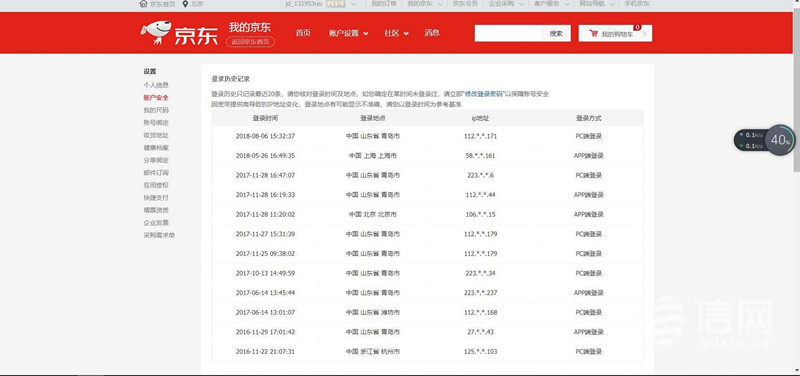Select 账号绑定 in the settings sidebar
Image resolution: width=800 pixels, height=376 pixels.
tap(156, 123)
